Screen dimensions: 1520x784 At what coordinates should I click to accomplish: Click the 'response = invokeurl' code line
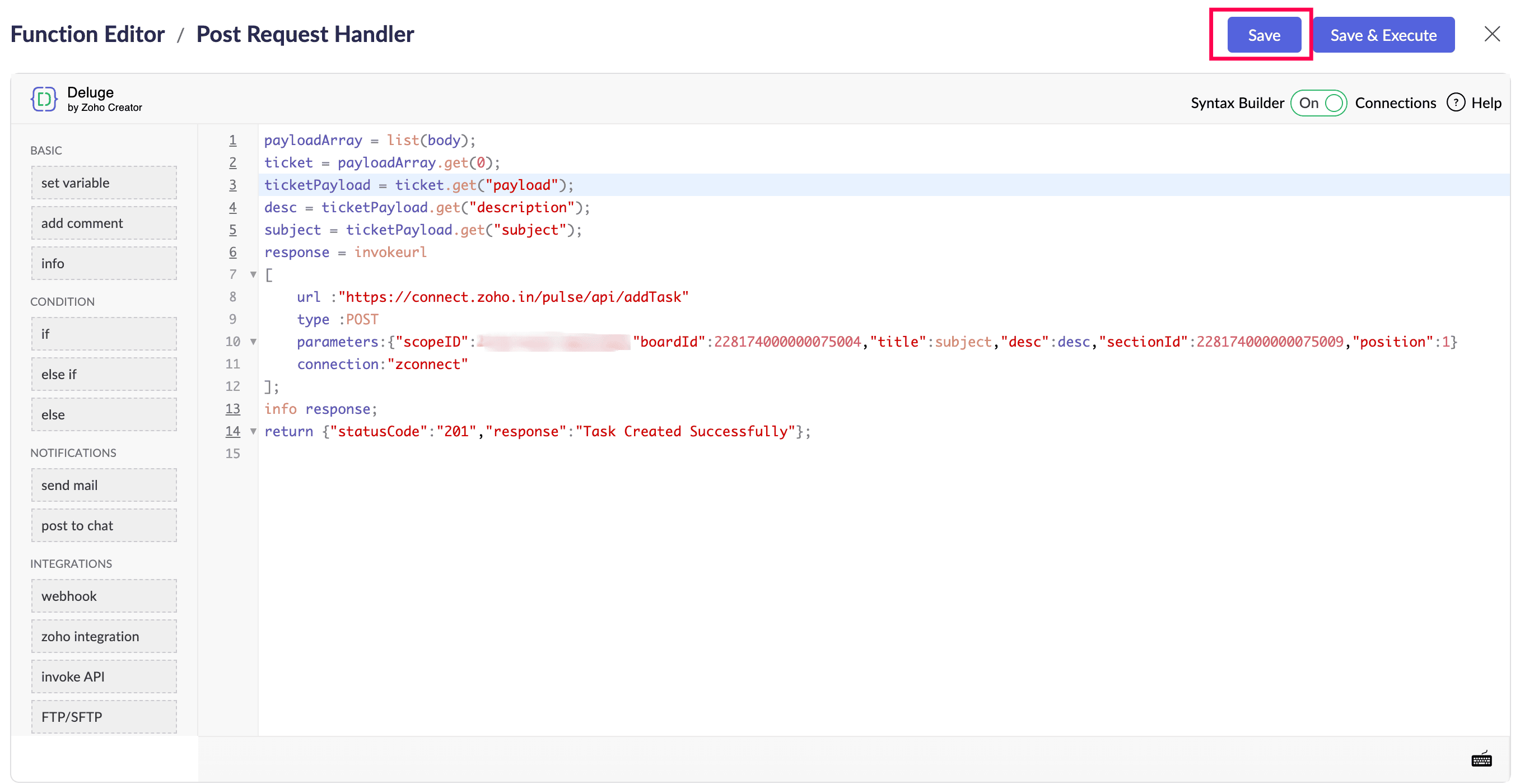point(345,253)
